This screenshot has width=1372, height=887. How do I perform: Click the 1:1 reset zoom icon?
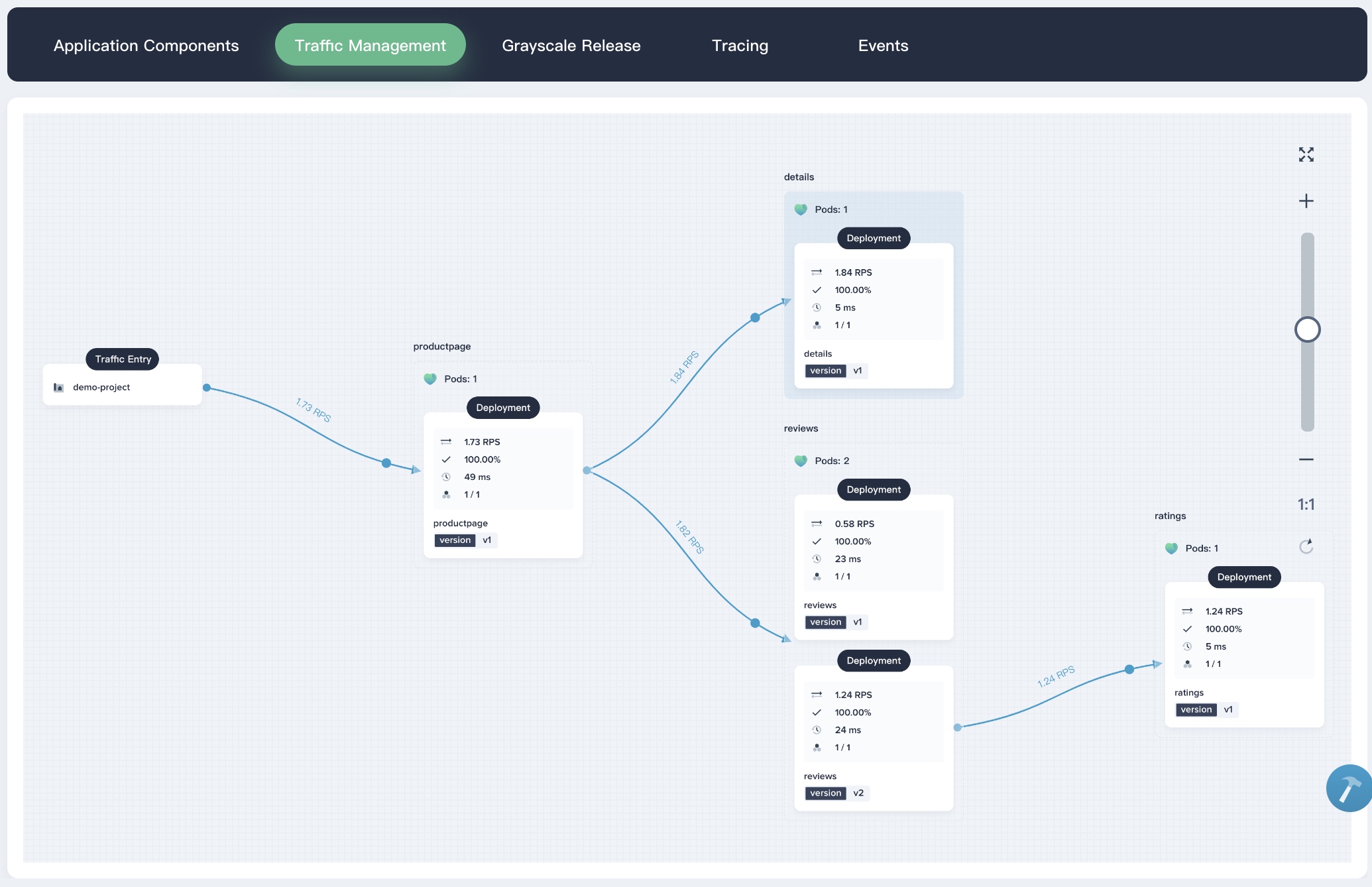[1306, 503]
